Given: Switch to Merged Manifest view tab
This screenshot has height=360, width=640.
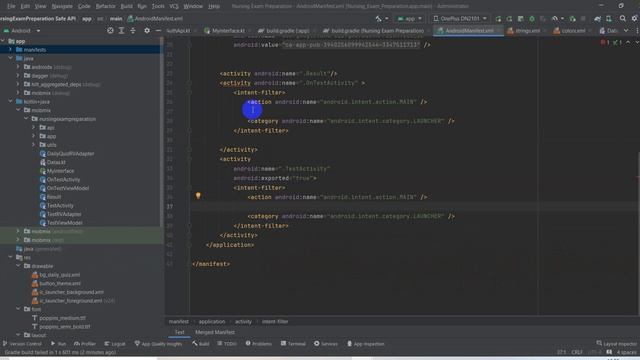Looking at the screenshot, I should [x=215, y=332].
